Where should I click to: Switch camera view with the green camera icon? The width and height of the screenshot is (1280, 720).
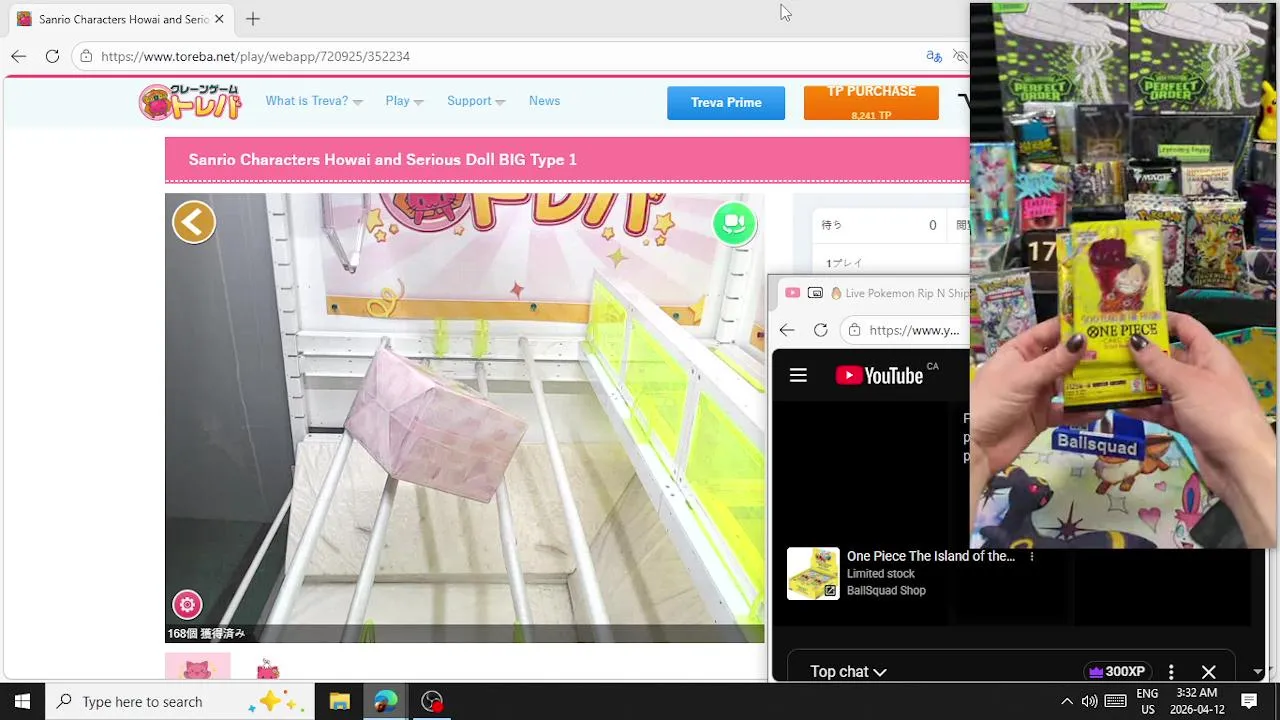coord(734,223)
